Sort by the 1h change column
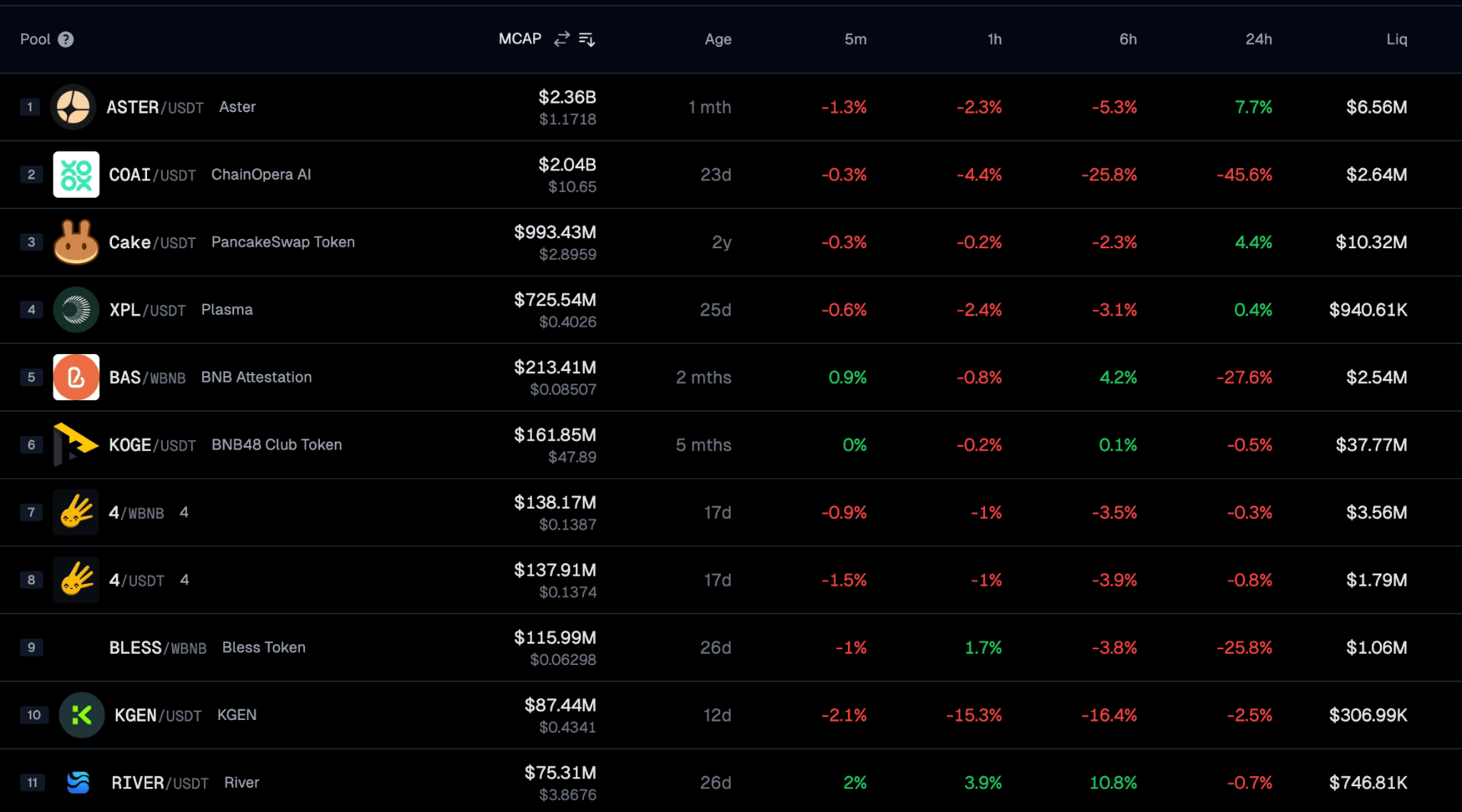Screen dimensions: 1462x812 coord(994,40)
